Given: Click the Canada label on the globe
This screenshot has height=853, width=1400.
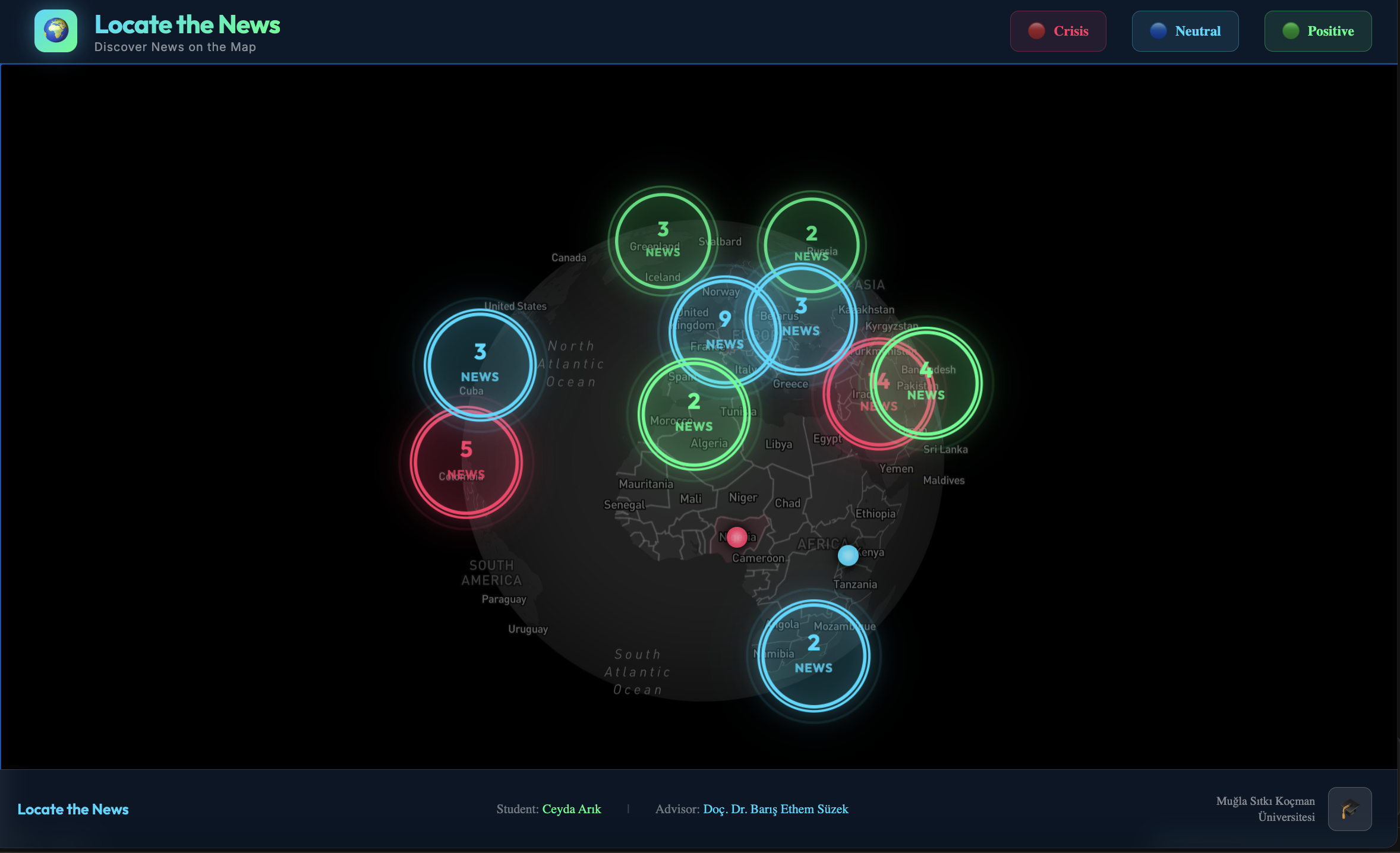Looking at the screenshot, I should tap(569, 258).
